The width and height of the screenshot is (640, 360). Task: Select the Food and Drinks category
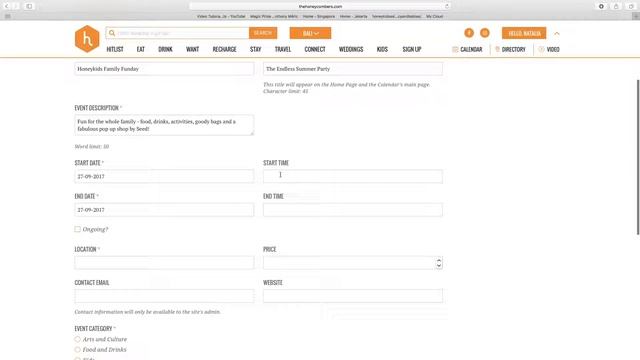coord(78,350)
